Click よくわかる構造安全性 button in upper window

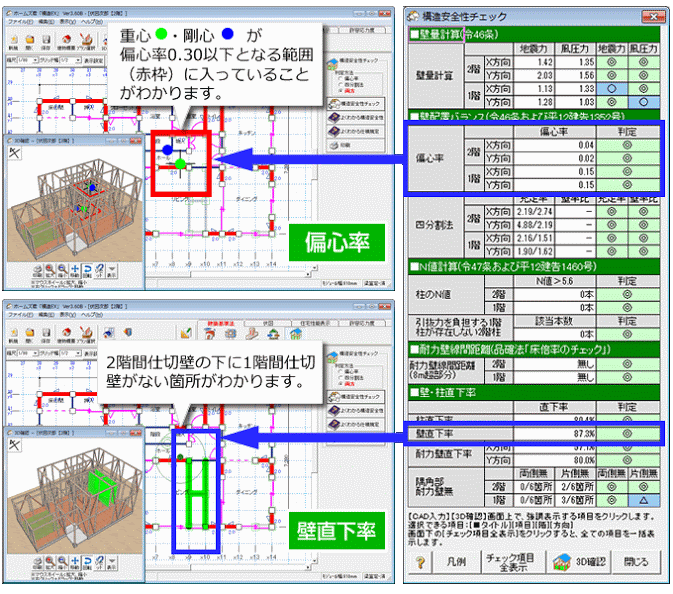356,118
